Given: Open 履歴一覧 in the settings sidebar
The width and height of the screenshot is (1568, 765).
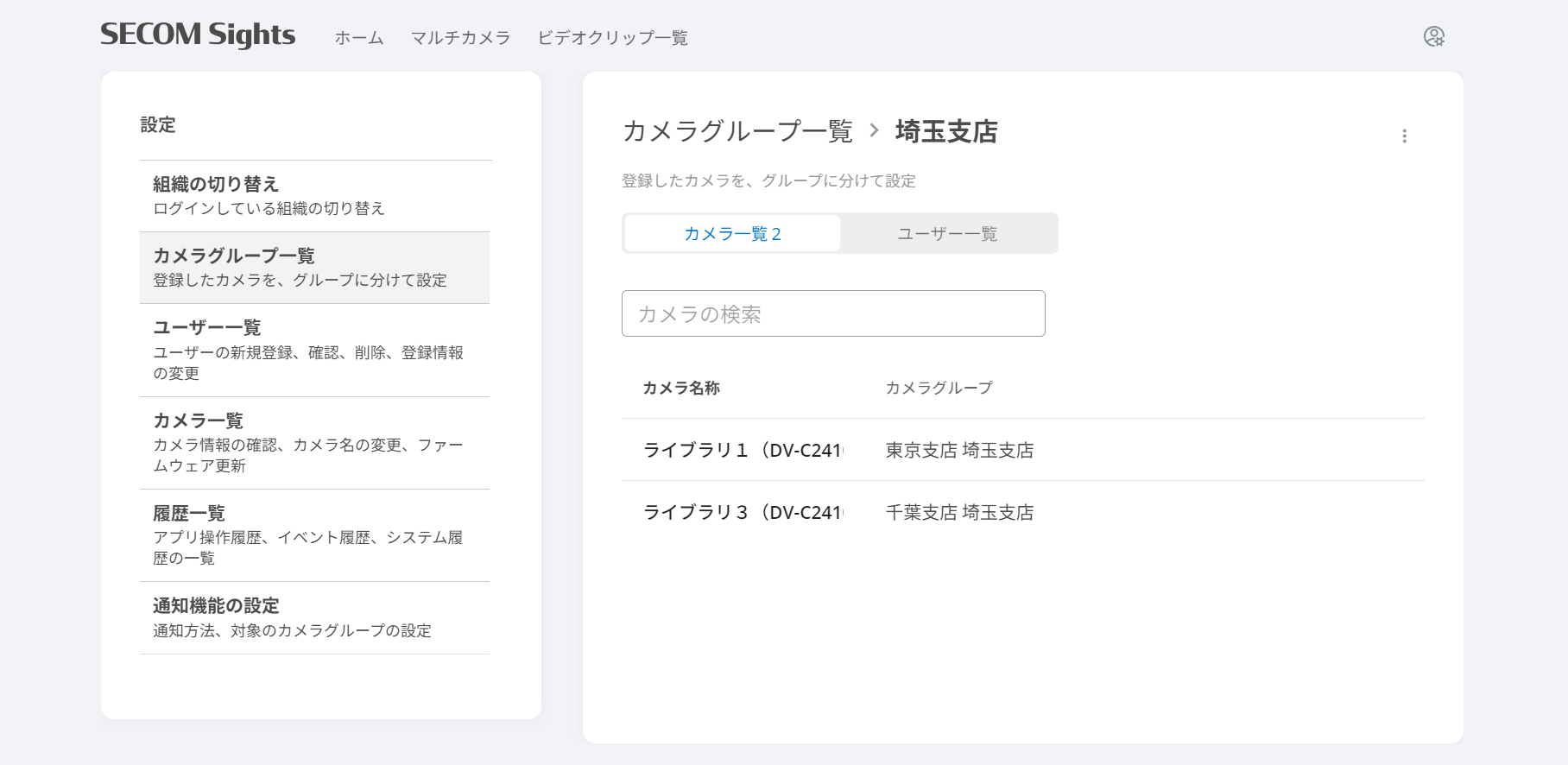Looking at the screenshot, I should tap(314, 535).
